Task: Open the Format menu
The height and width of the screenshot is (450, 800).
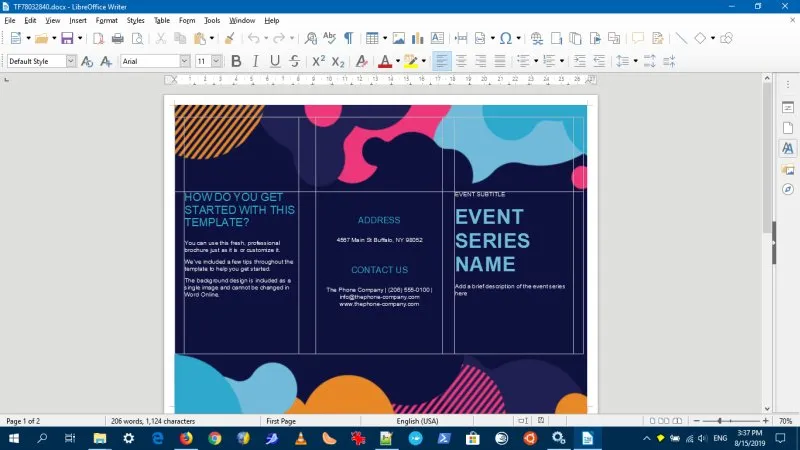Action: click(x=106, y=20)
